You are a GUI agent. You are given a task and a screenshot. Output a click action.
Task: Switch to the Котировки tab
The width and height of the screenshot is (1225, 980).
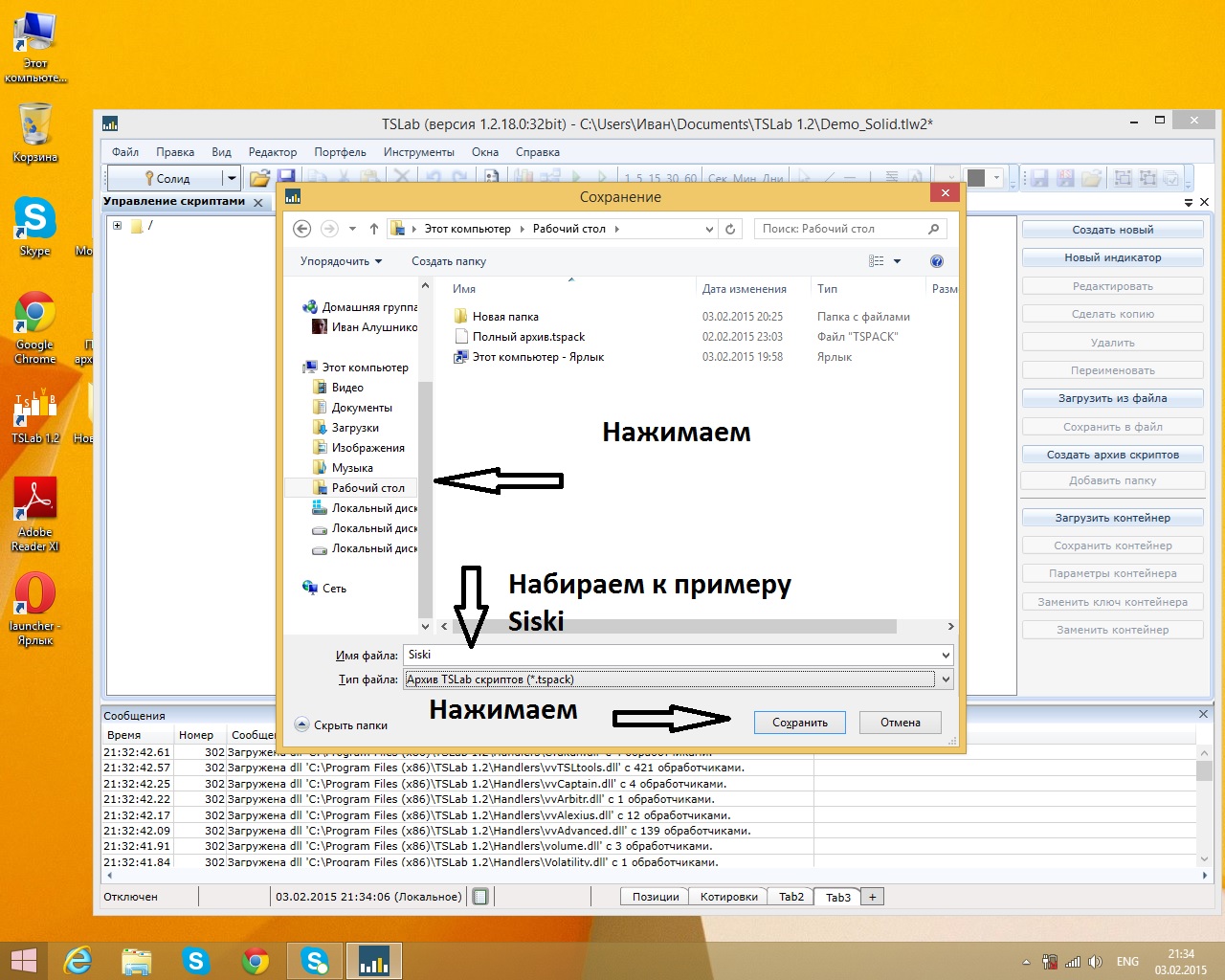[x=728, y=897]
